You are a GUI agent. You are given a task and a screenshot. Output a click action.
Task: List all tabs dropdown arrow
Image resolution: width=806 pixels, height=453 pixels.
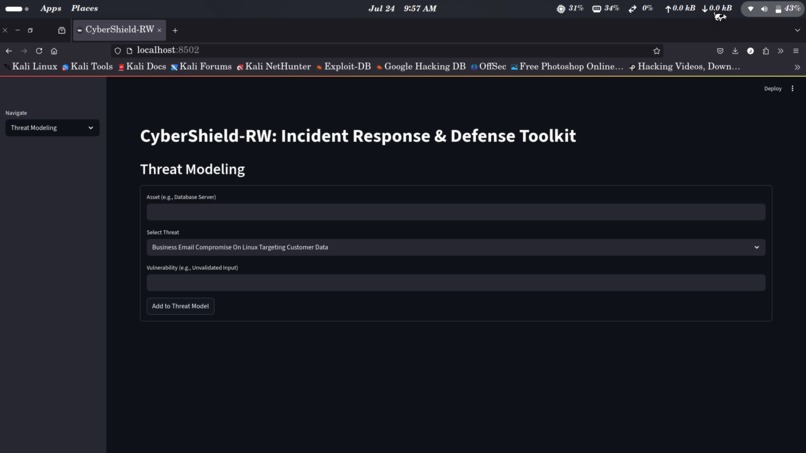797,30
